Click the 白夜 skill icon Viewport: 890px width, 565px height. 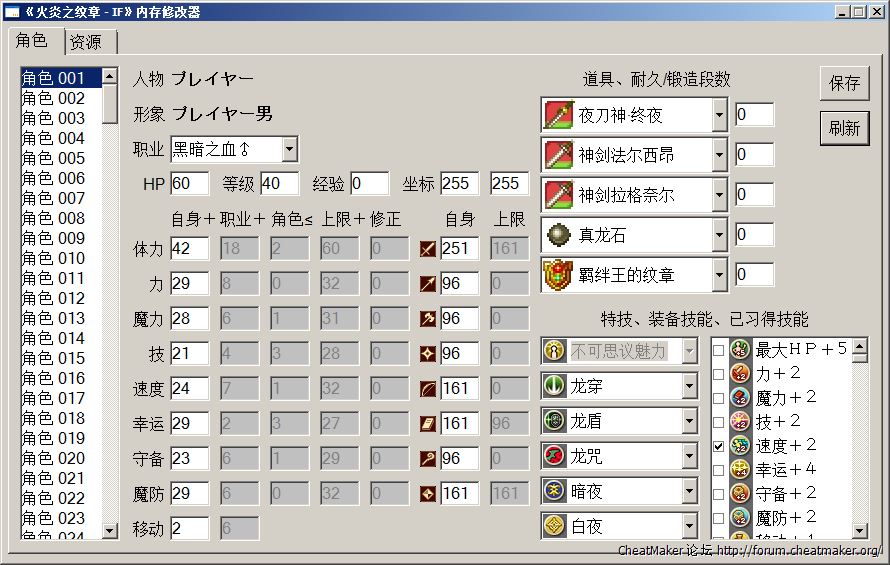(x=555, y=525)
